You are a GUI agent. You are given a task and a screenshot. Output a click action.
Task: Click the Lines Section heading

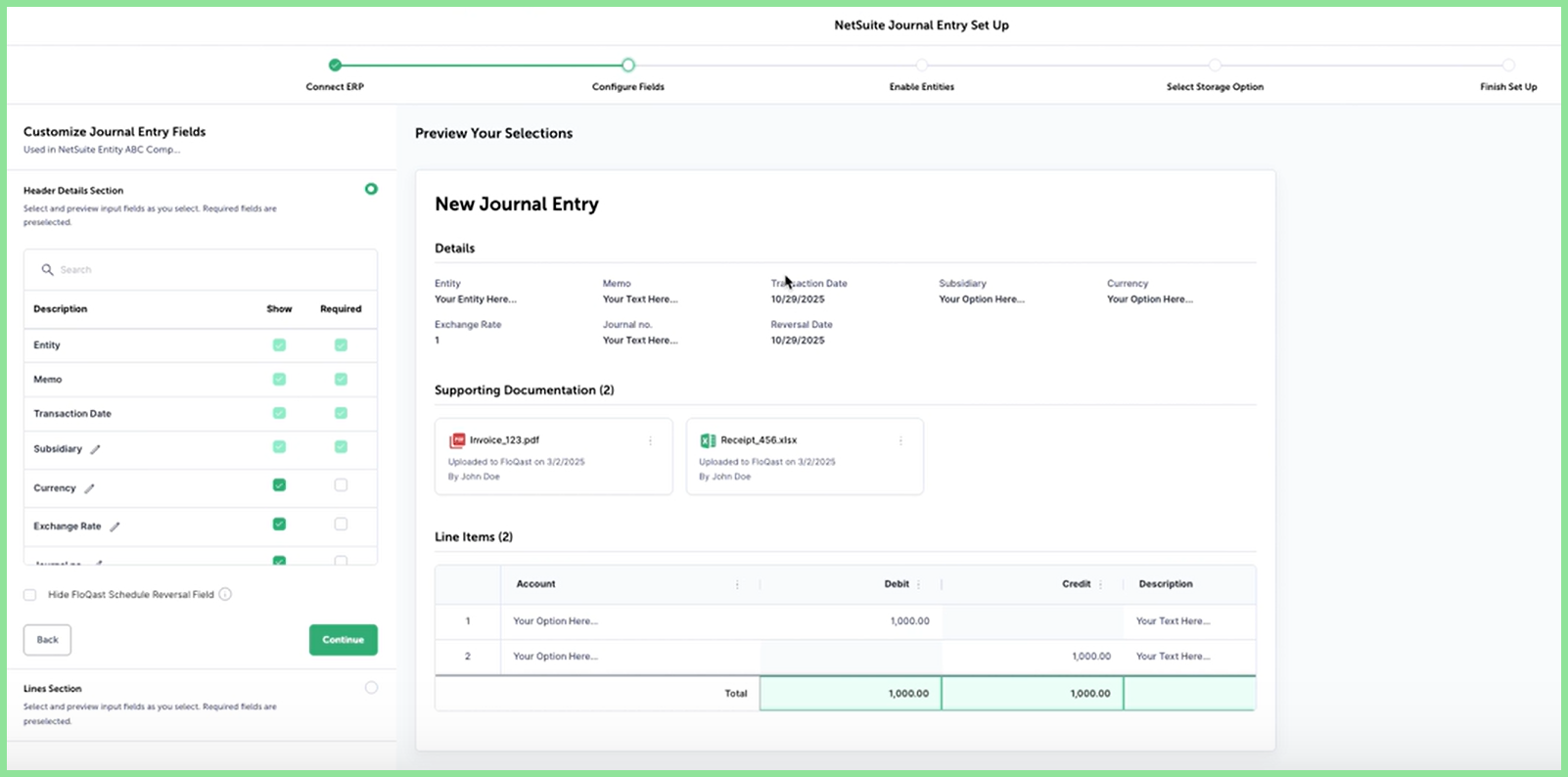tap(53, 689)
